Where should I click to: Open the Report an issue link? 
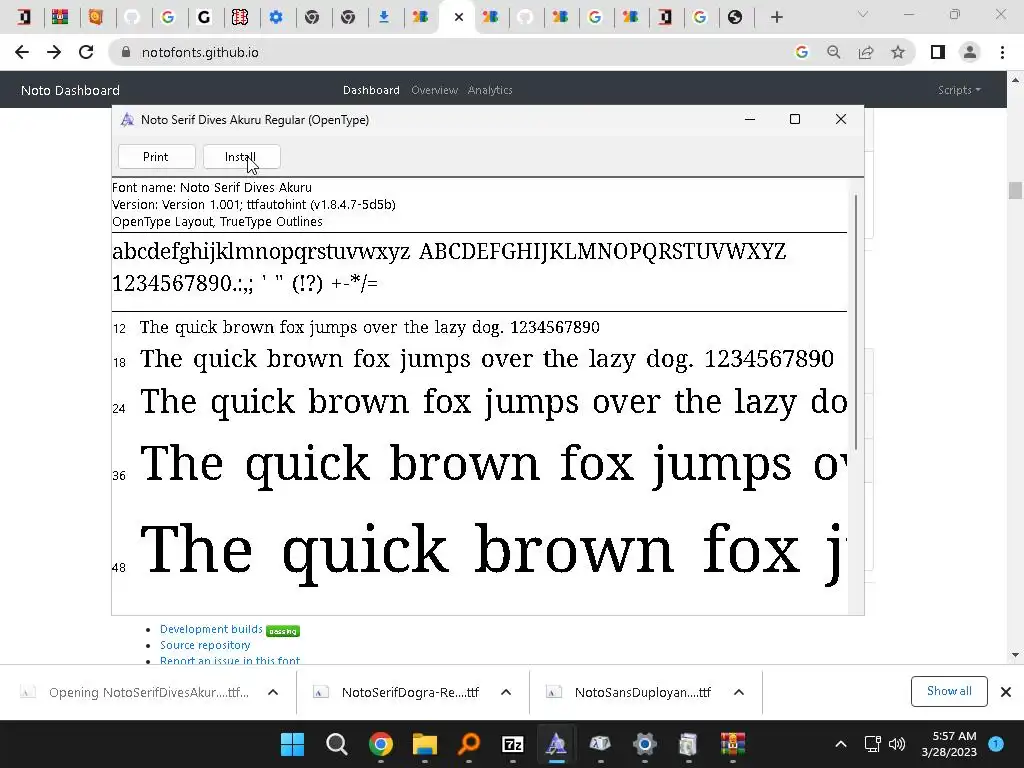tap(230, 660)
